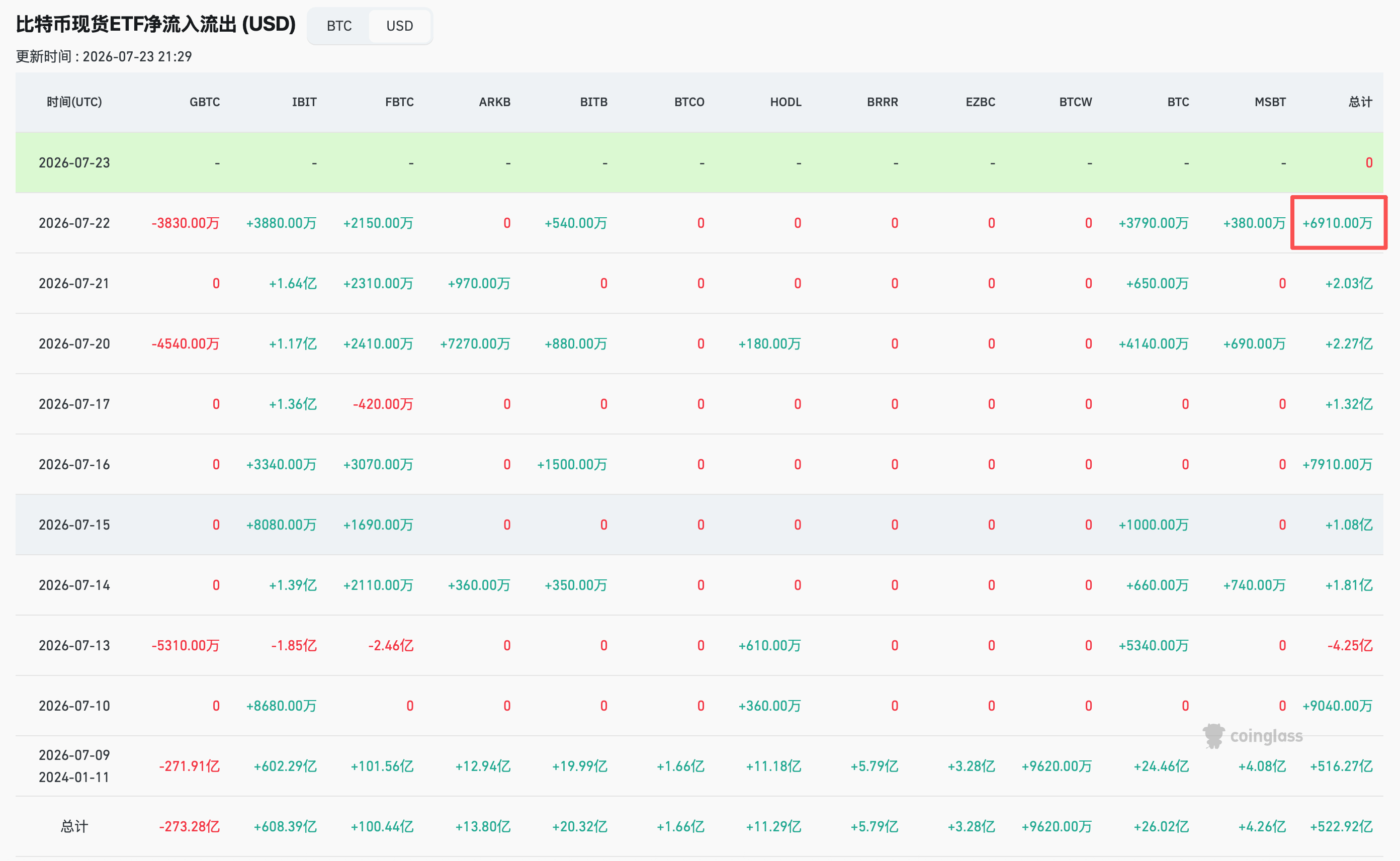Select the USD unit toggle

pyautogui.click(x=400, y=26)
